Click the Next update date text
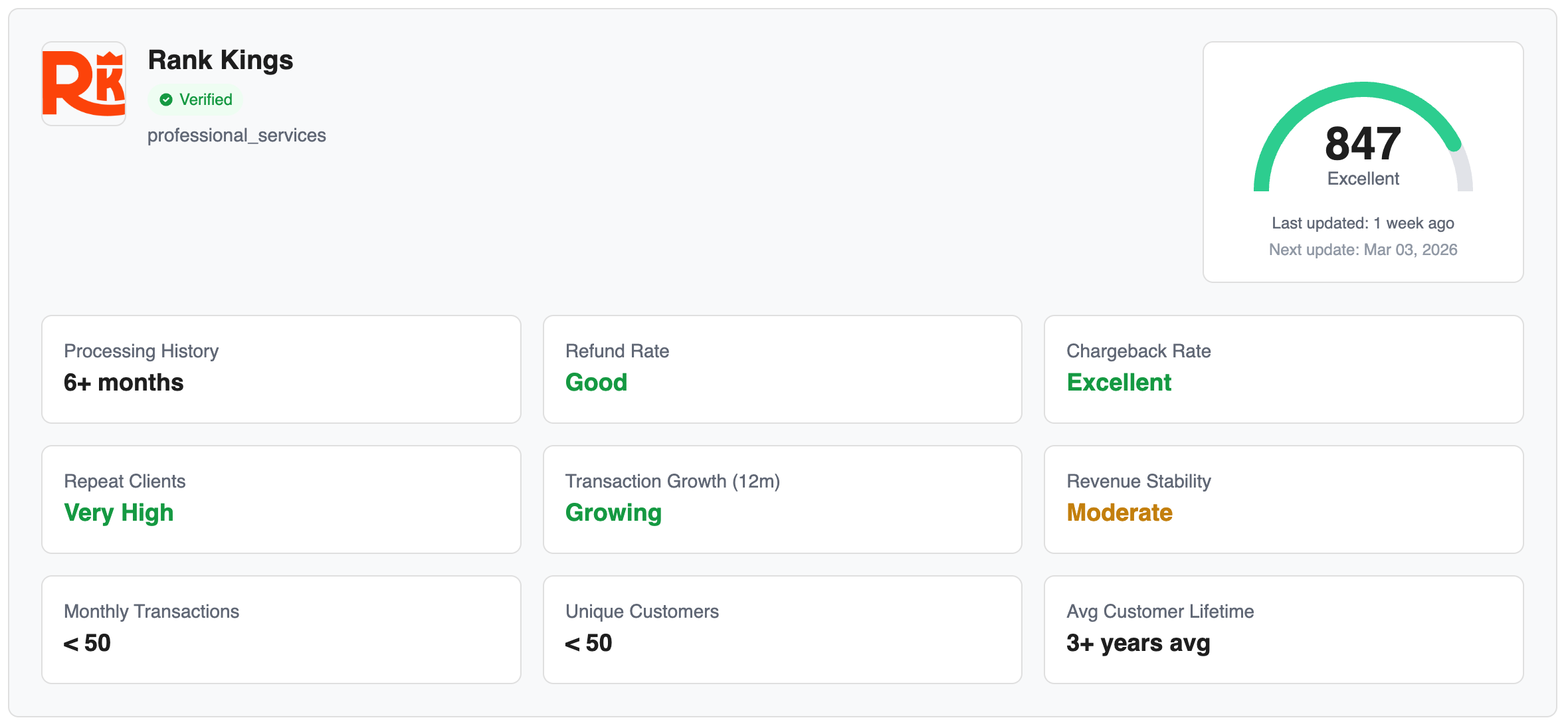This screenshot has width=1568, height=728. (x=1363, y=250)
